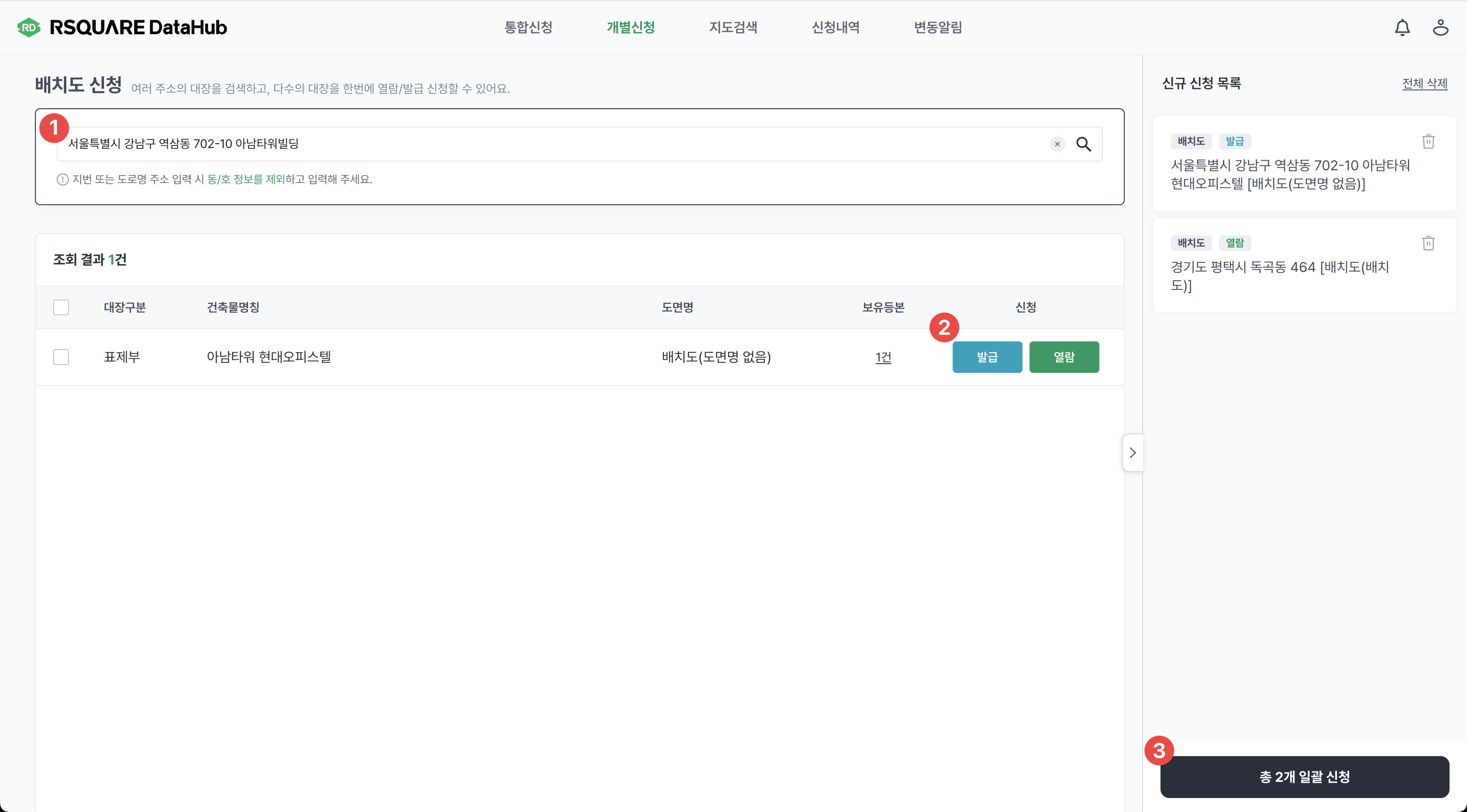Delete the 아남타워 발급 request item
The width and height of the screenshot is (1467, 812).
(x=1428, y=141)
